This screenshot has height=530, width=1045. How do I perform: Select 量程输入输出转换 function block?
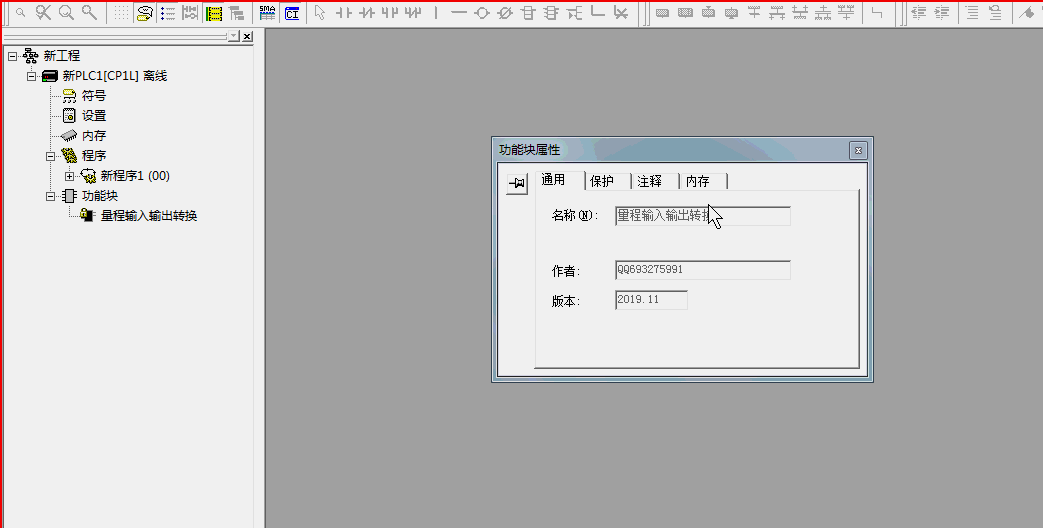(x=148, y=215)
